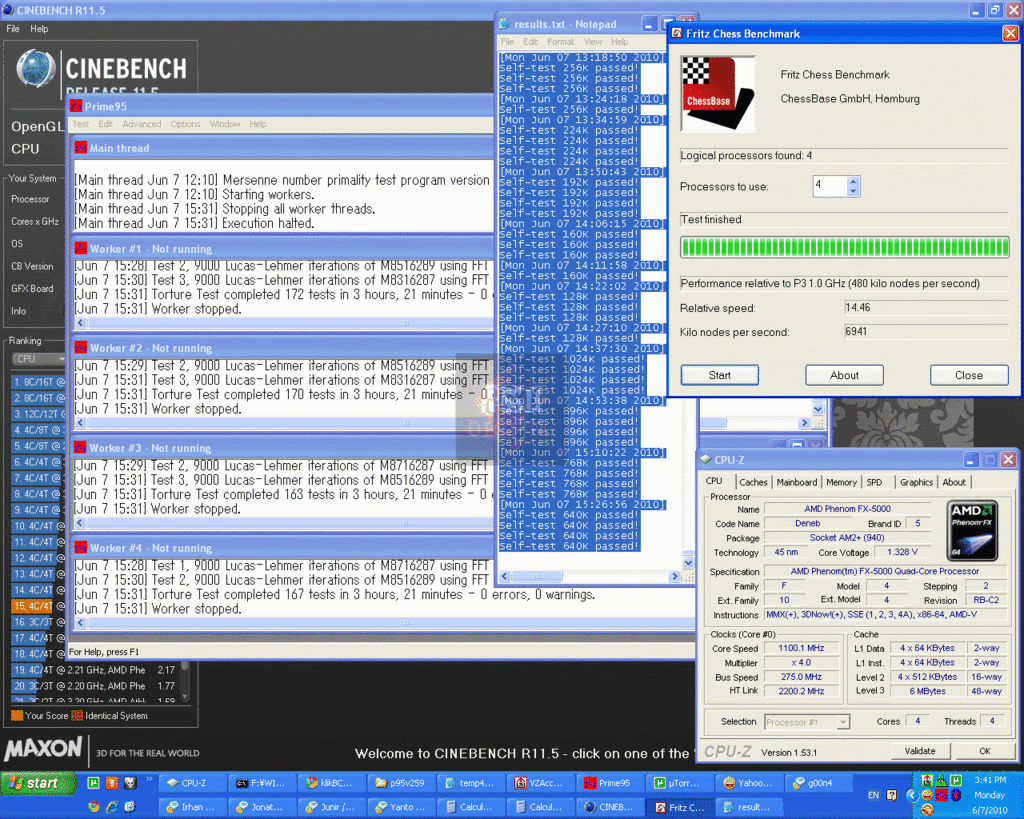1024x819 pixels.
Task: Switch to CINEBENCH from the taskbar
Action: (610, 807)
